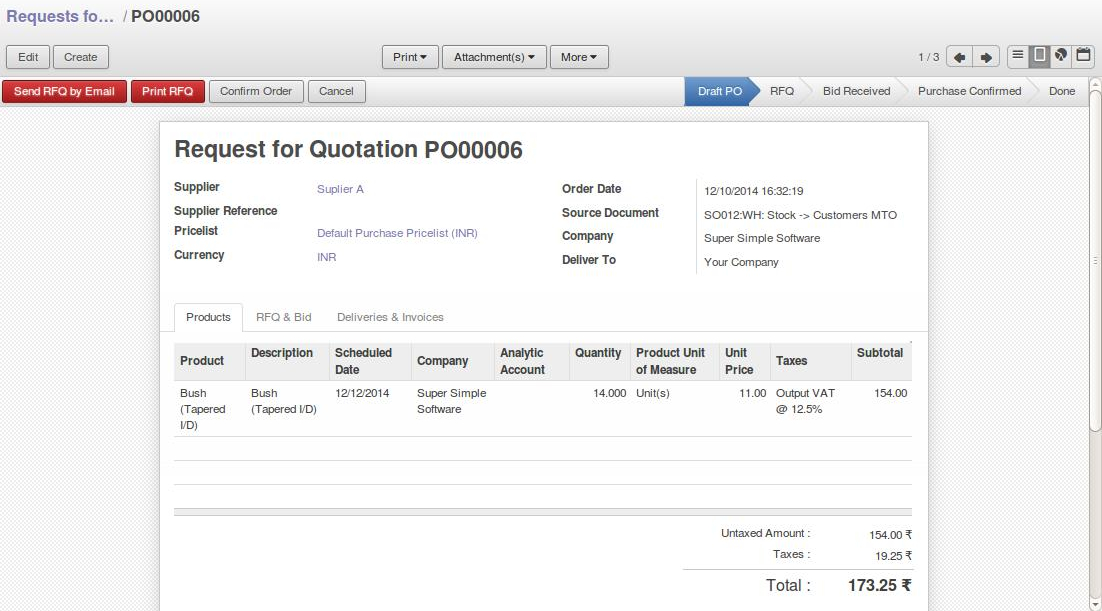
Task: Go back to Requests for Quotation breadcrumb
Action: [60, 17]
